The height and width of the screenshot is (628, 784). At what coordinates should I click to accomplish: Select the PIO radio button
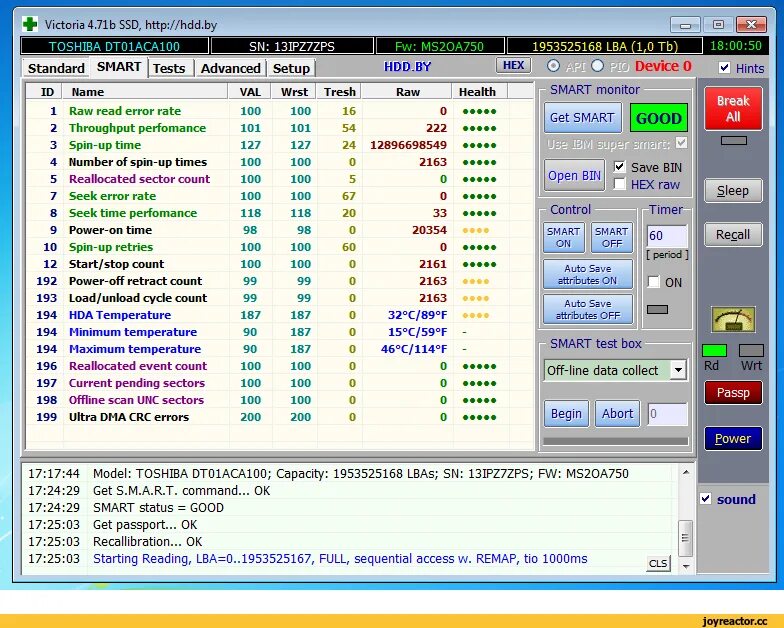[598, 66]
